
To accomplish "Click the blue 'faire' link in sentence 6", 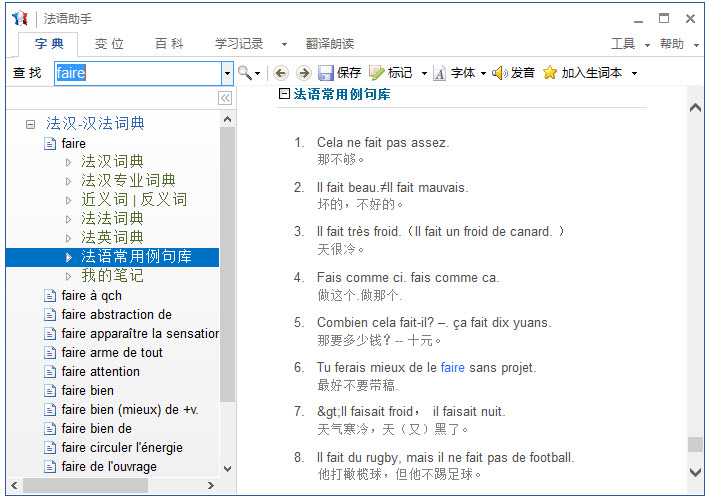I will click(452, 368).
